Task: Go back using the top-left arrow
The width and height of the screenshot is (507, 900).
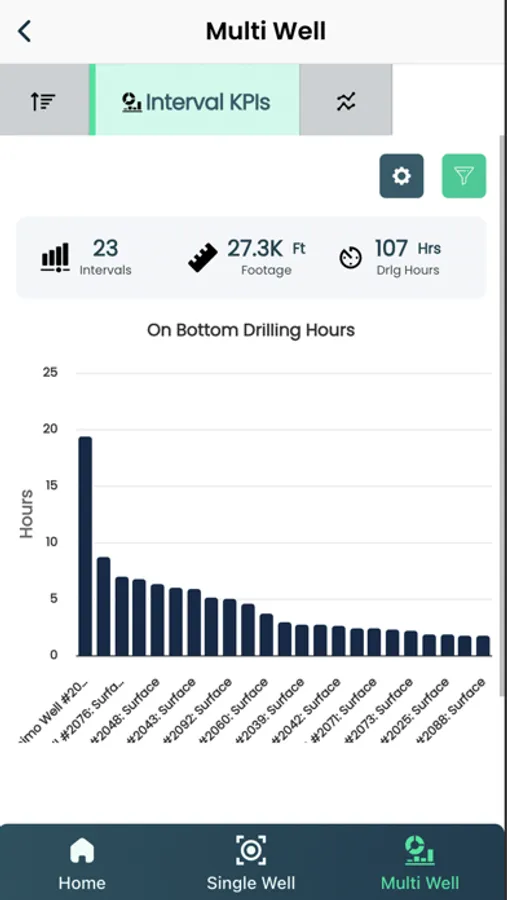Action: point(24,31)
